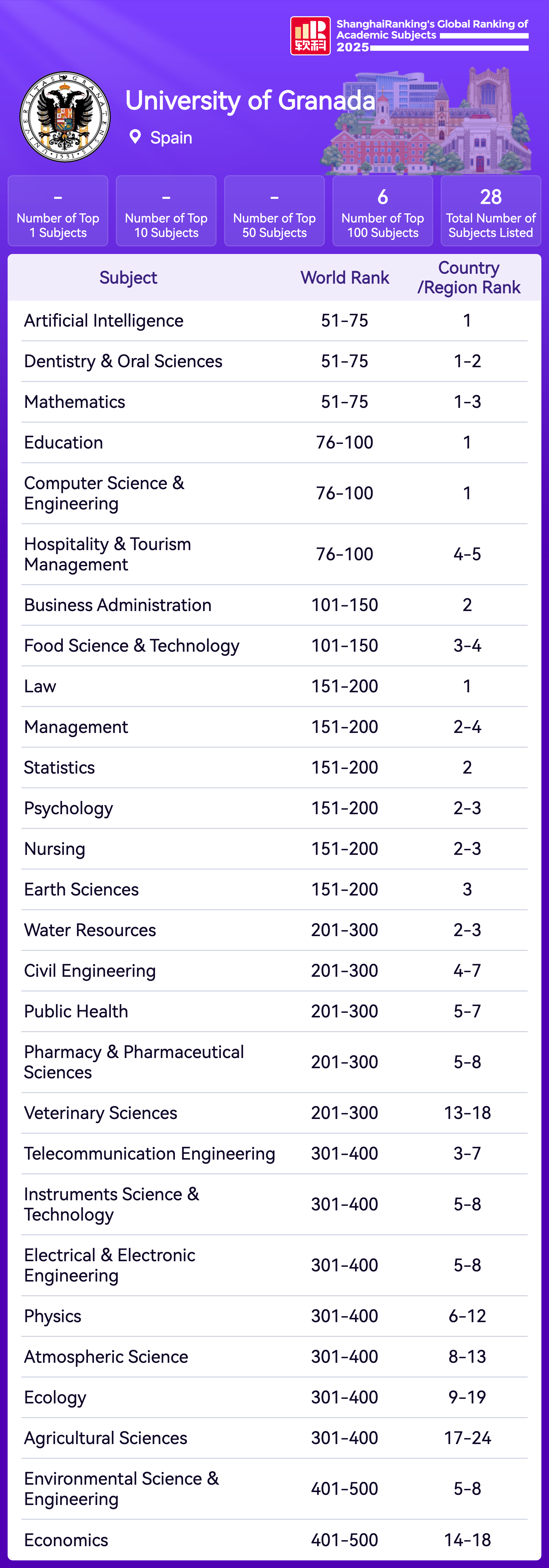Screen dimensions: 549x1568
Task: Click the Hospitality & Tourism Management subject
Action: pos(107,554)
